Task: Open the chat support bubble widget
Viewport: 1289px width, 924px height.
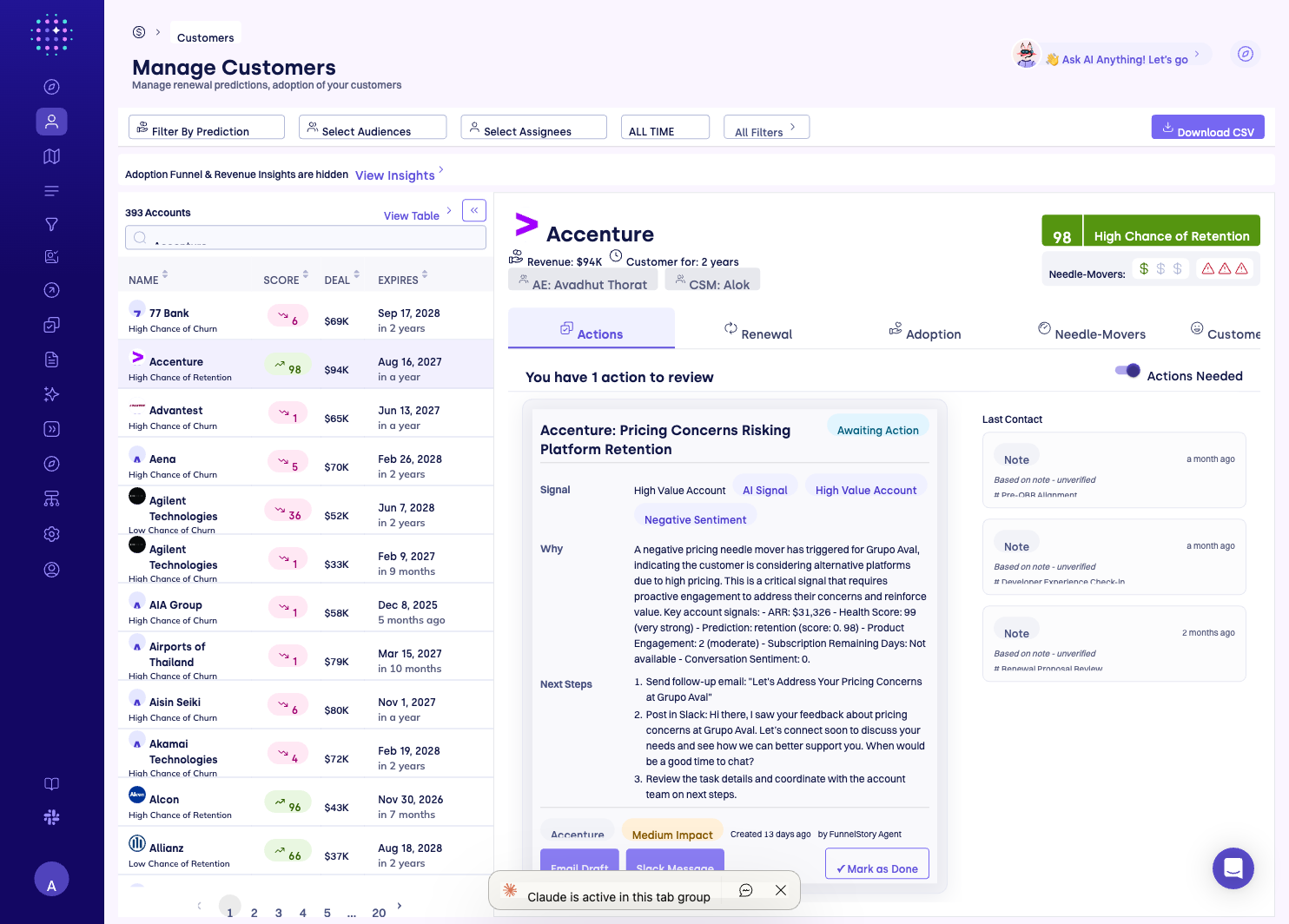Action: point(1233,868)
